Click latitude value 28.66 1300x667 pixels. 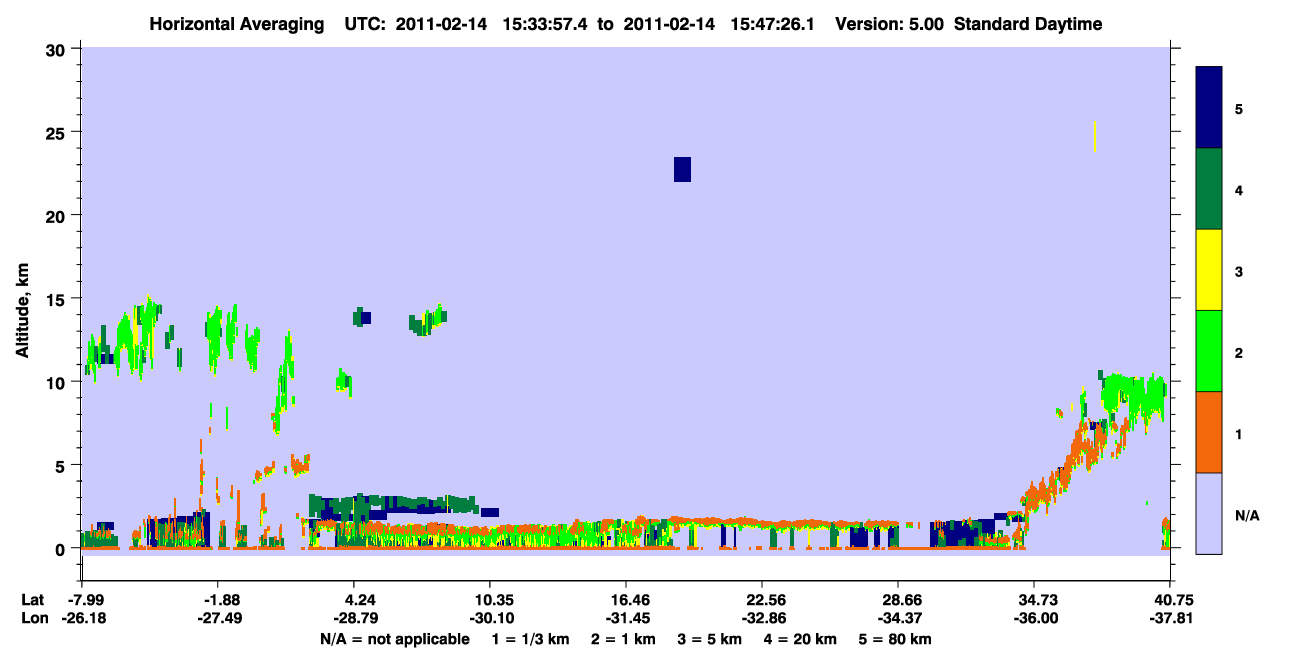(897, 600)
